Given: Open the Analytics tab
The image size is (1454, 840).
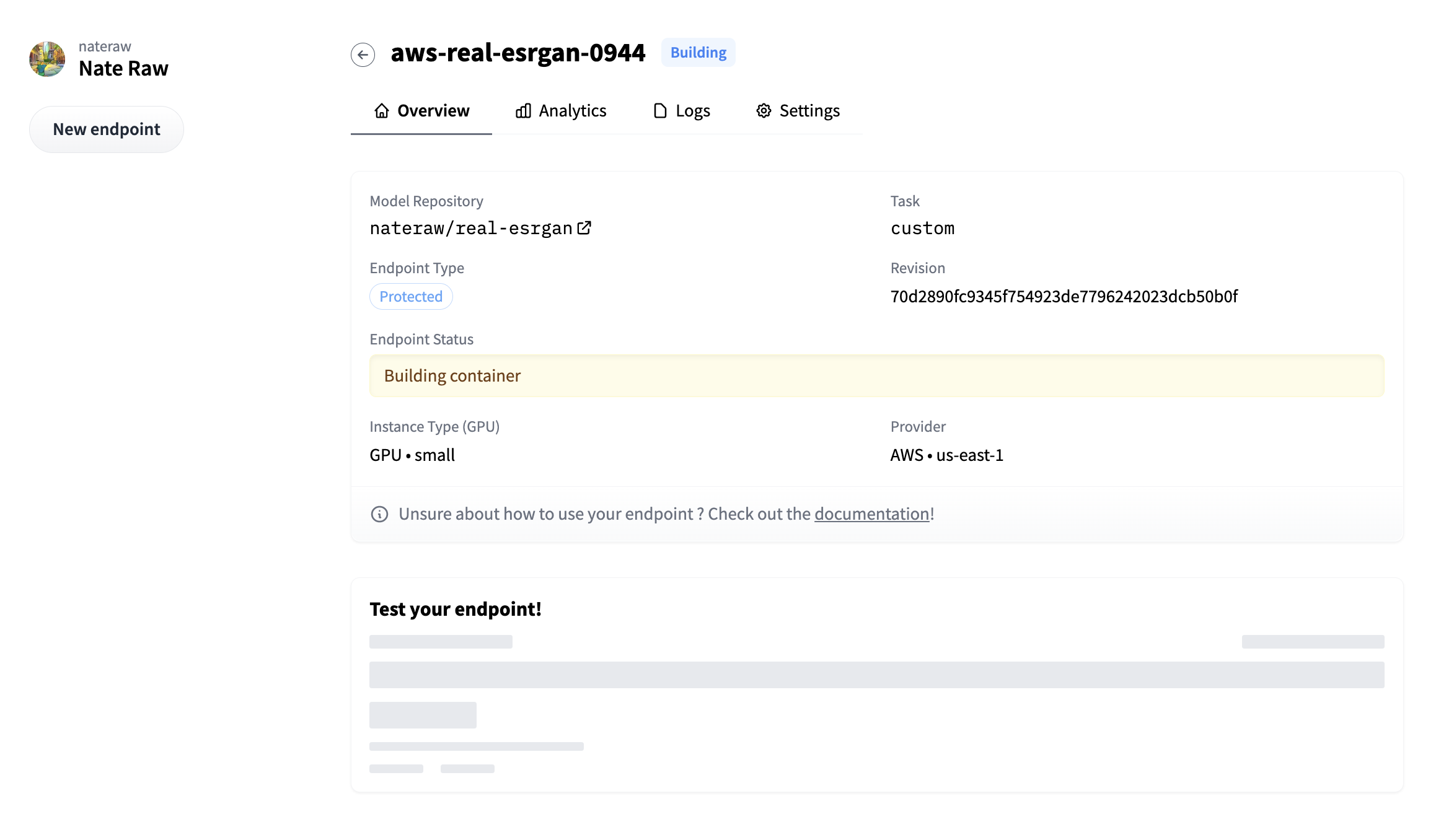Looking at the screenshot, I should coord(560,110).
